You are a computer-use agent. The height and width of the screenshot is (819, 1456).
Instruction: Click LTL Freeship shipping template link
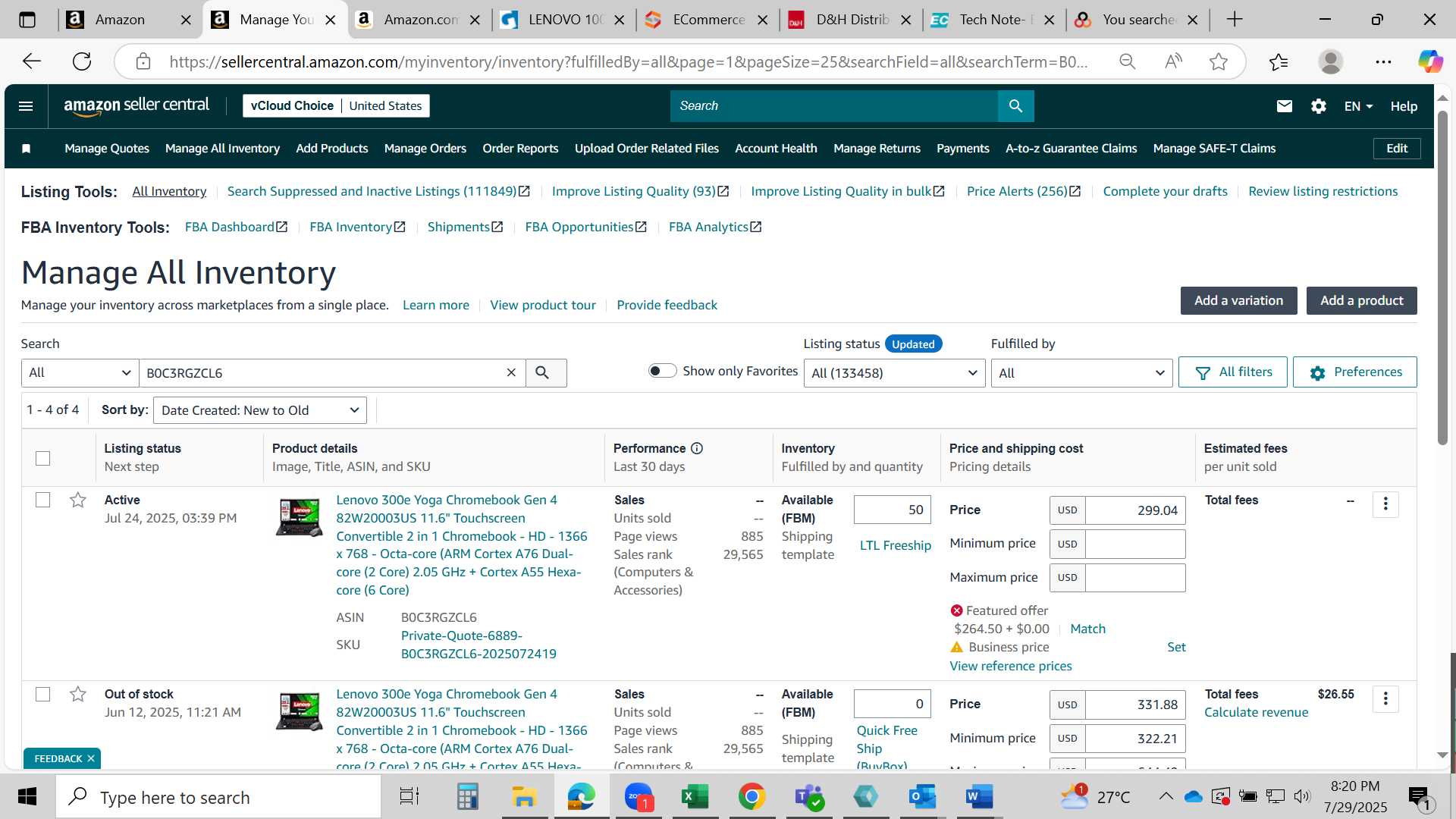click(x=895, y=545)
